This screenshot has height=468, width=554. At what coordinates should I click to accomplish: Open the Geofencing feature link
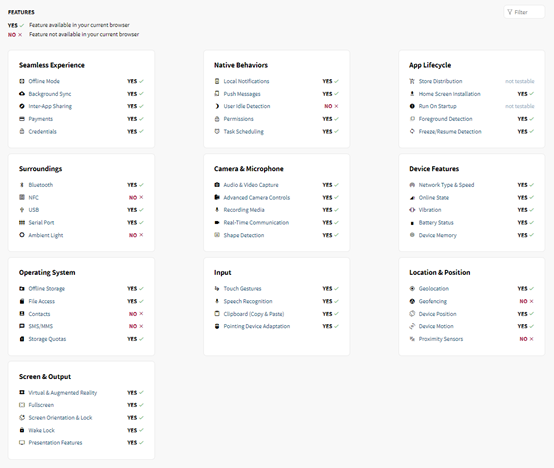pos(433,301)
